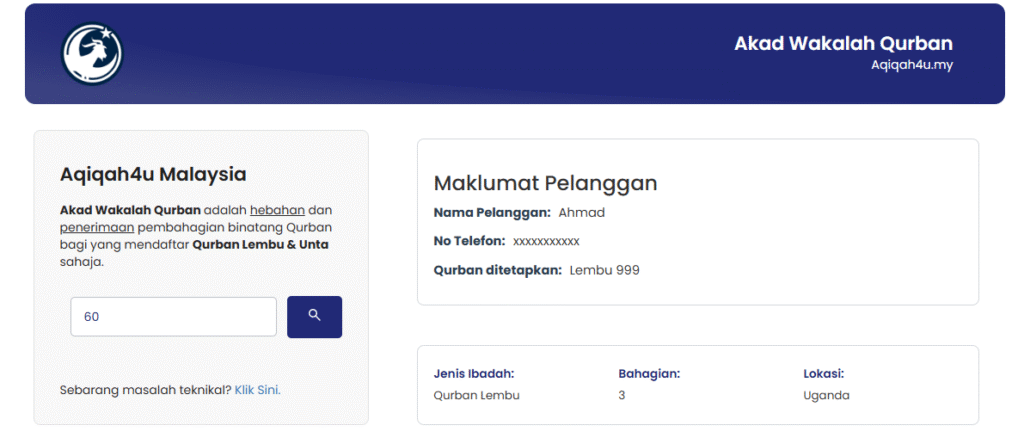Click the "Qurban Lembu" ibadah type value
The height and width of the screenshot is (444, 1024).
[x=477, y=395]
